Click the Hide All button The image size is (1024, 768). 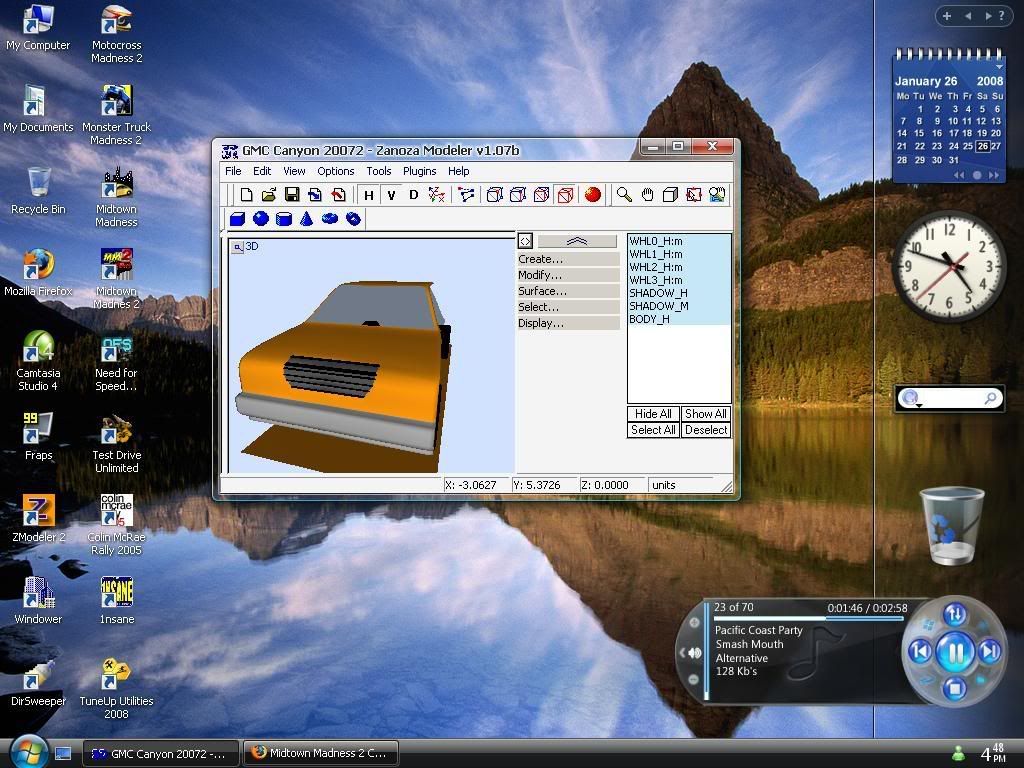click(653, 414)
